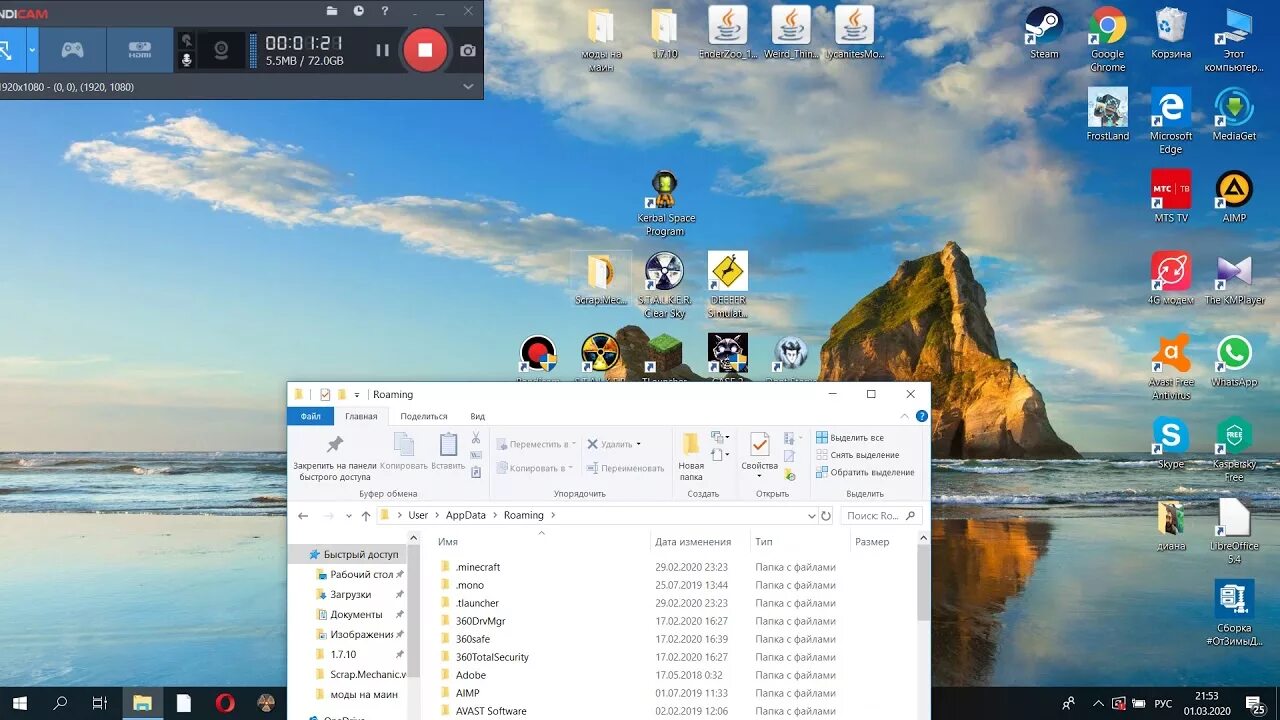Open Bandicam screen mode dropdown arrow
The width and height of the screenshot is (1280, 720).
[x=32, y=49]
